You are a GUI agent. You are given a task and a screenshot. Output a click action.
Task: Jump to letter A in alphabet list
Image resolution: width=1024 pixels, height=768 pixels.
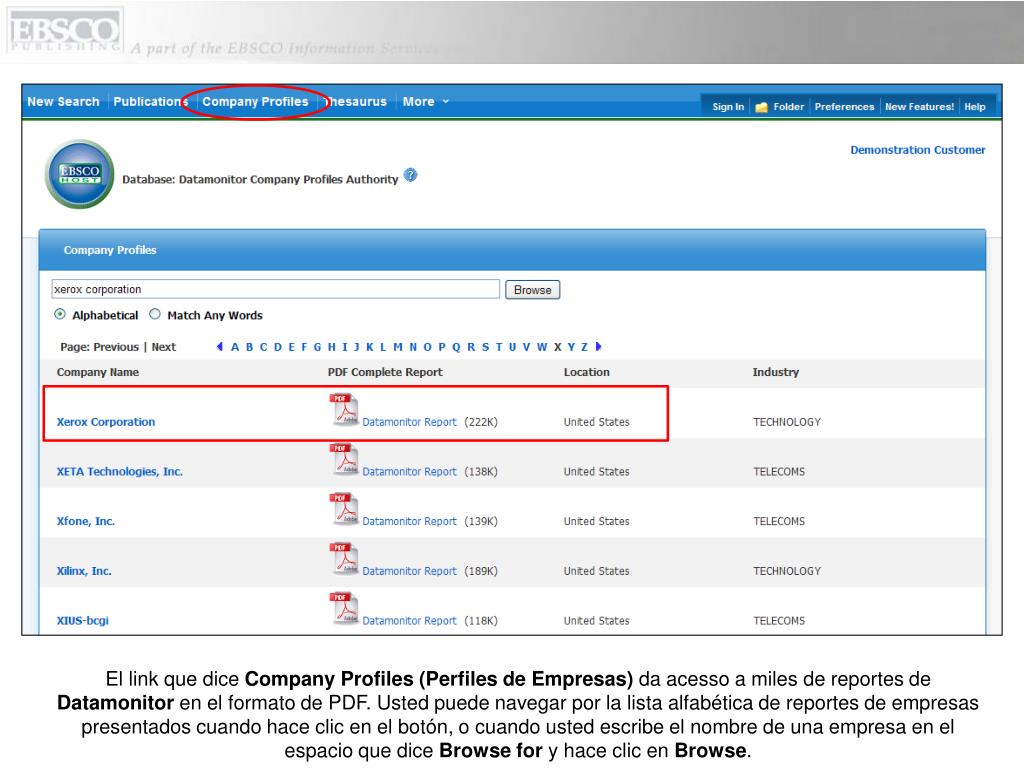235,347
